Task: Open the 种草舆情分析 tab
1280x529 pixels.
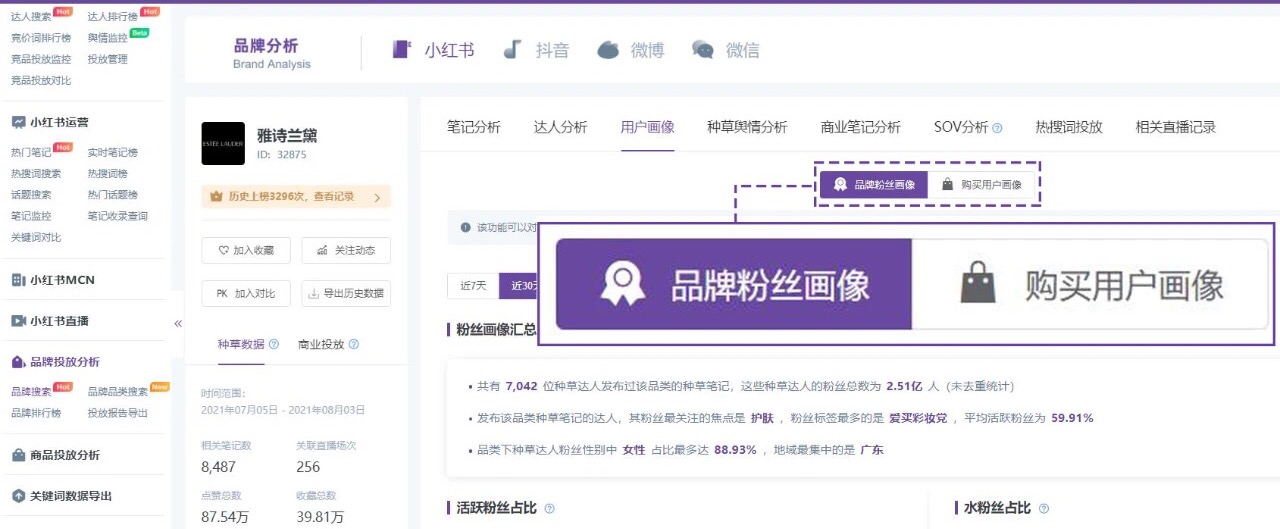Action: 747,127
